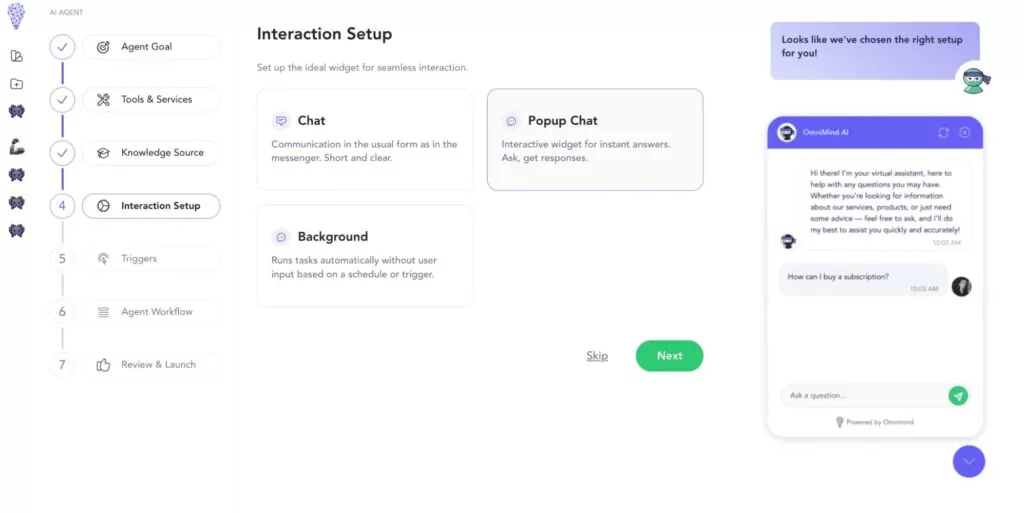
Task: Open the Tools & Services step
Action: 150,100
